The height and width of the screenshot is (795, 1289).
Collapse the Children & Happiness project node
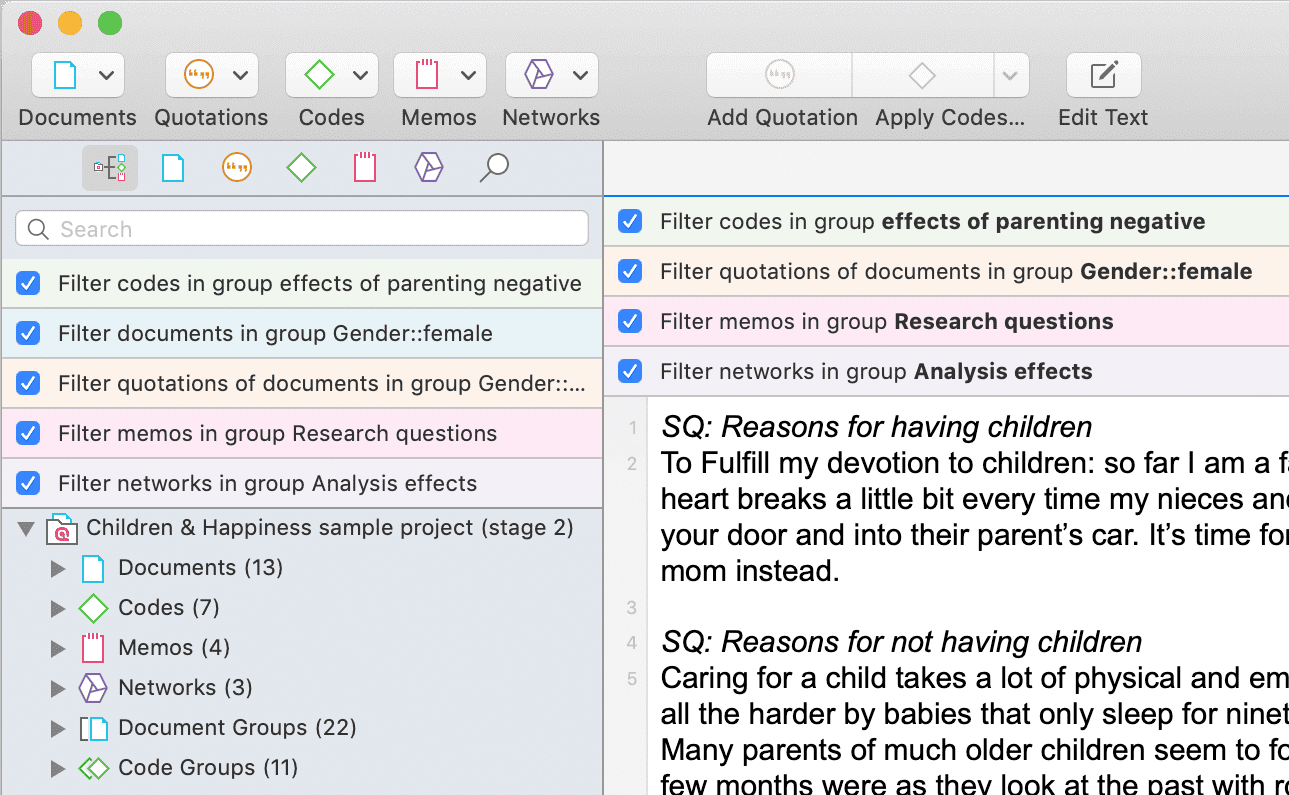click(x=26, y=529)
